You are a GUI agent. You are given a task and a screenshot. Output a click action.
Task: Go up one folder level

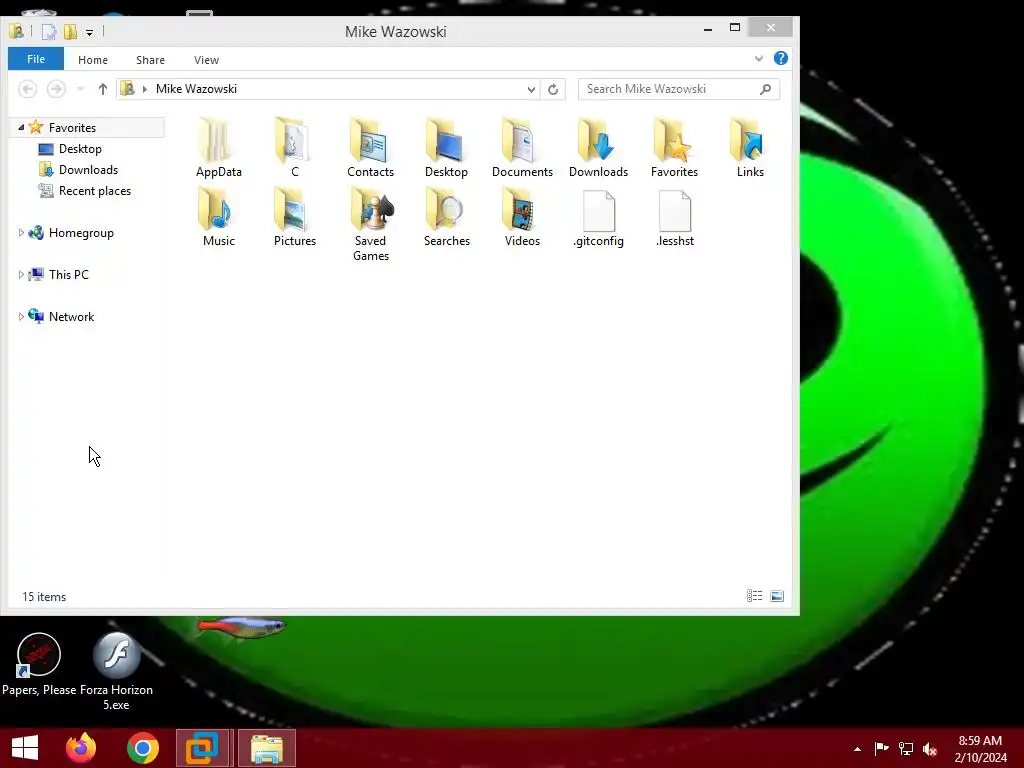[103, 89]
